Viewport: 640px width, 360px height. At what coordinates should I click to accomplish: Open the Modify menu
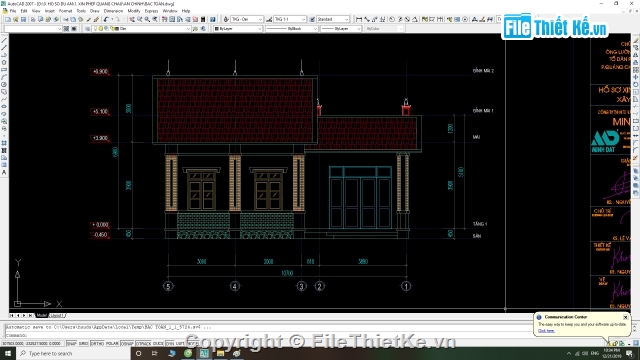[x=134, y=11]
